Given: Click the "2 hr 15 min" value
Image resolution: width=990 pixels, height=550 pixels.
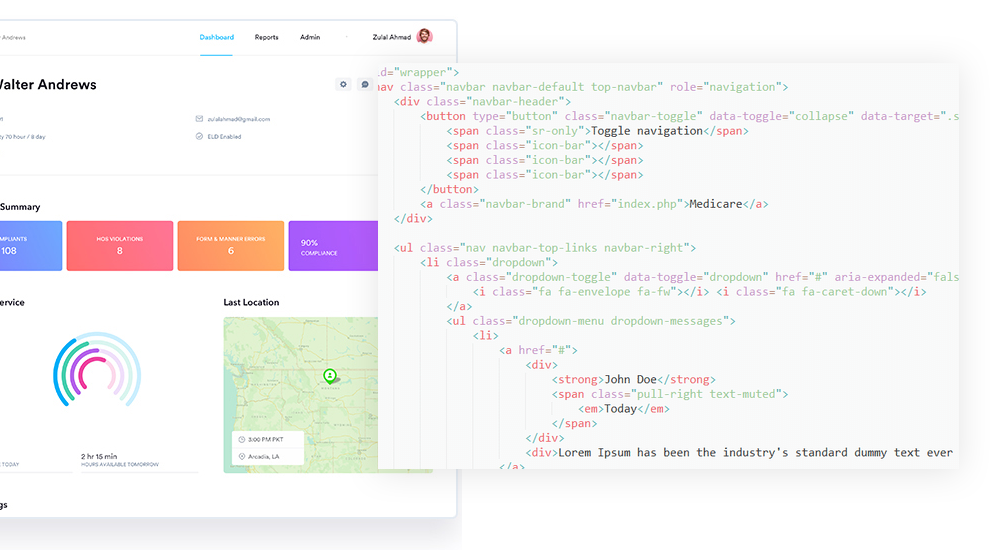Looking at the screenshot, I should (99, 456).
